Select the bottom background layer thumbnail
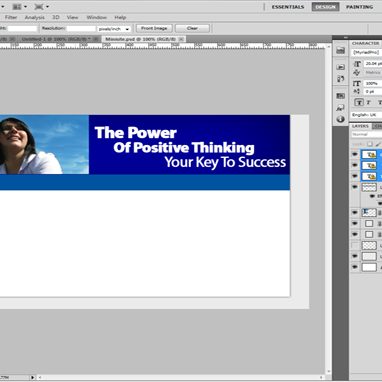Image resolution: width=382 pixels, height=382 pixels. tap(369, 267)
